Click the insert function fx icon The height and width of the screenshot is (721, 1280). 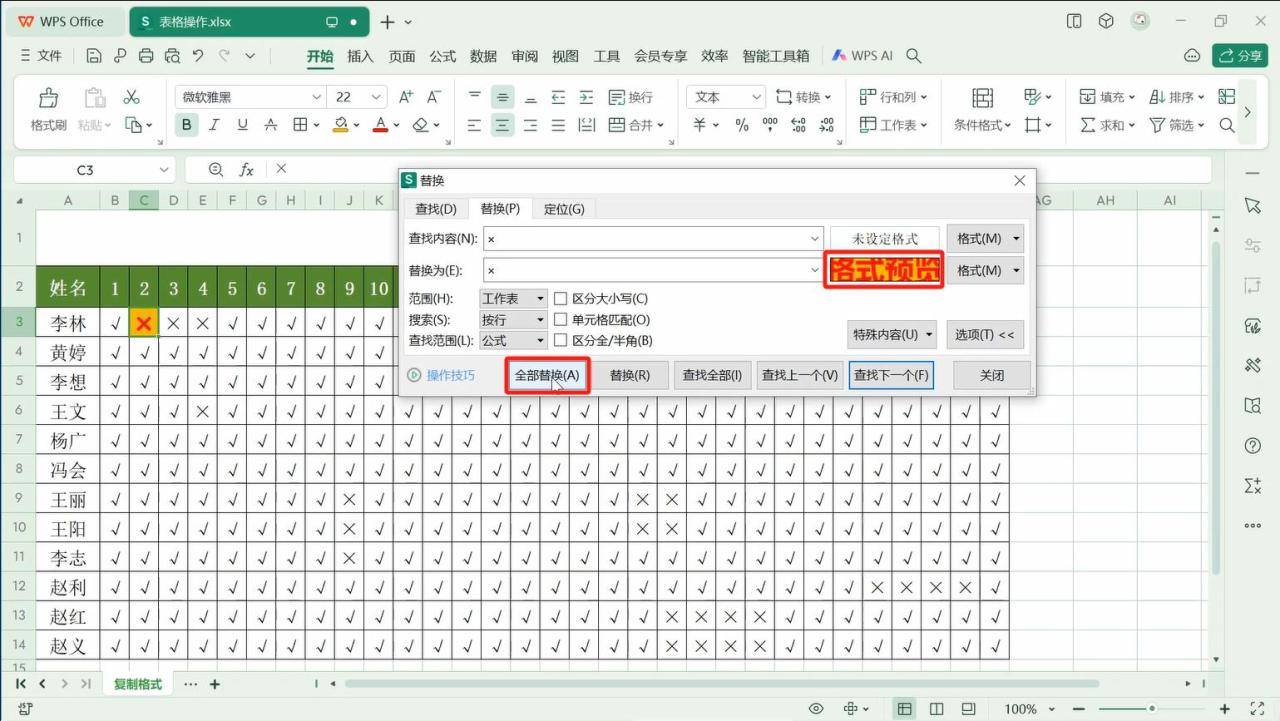click(247, 170)
